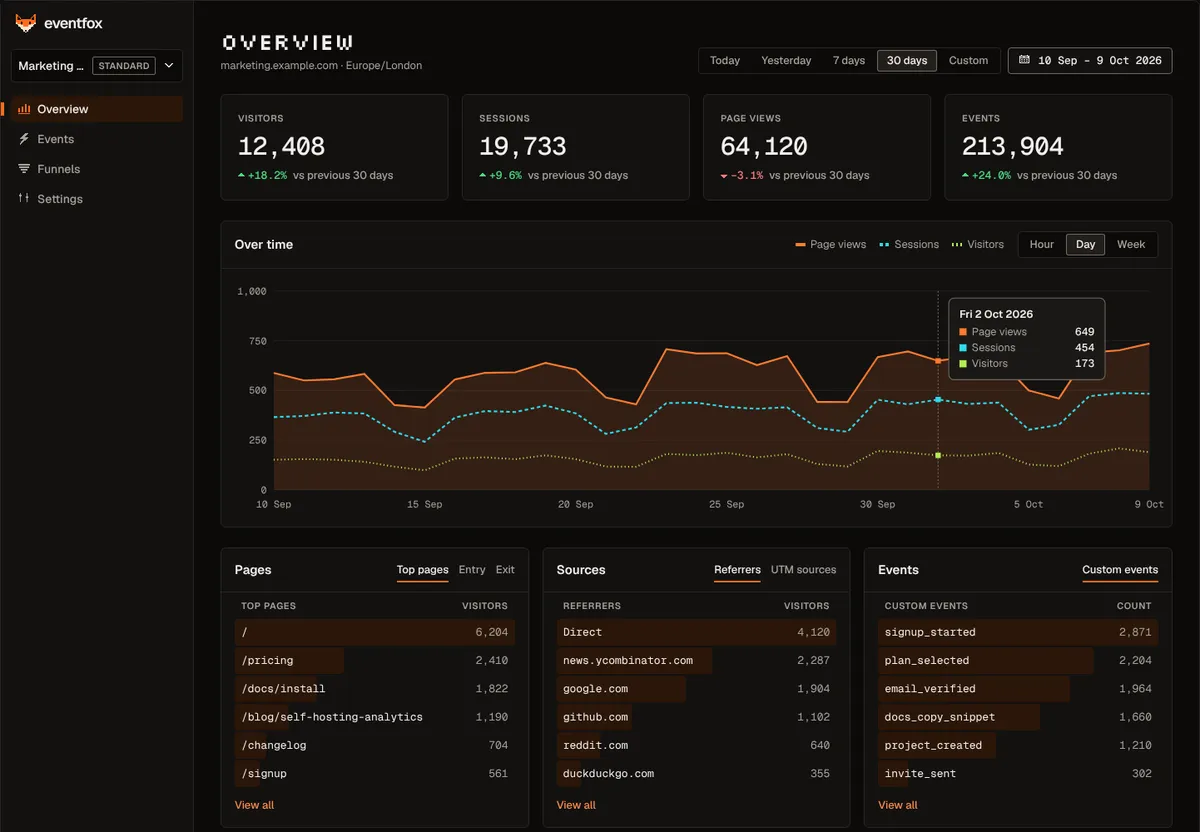Image resolution: width=1200 pixels, height=832 pixels.
Task: Click View all under Events
Action: (898, 805)
